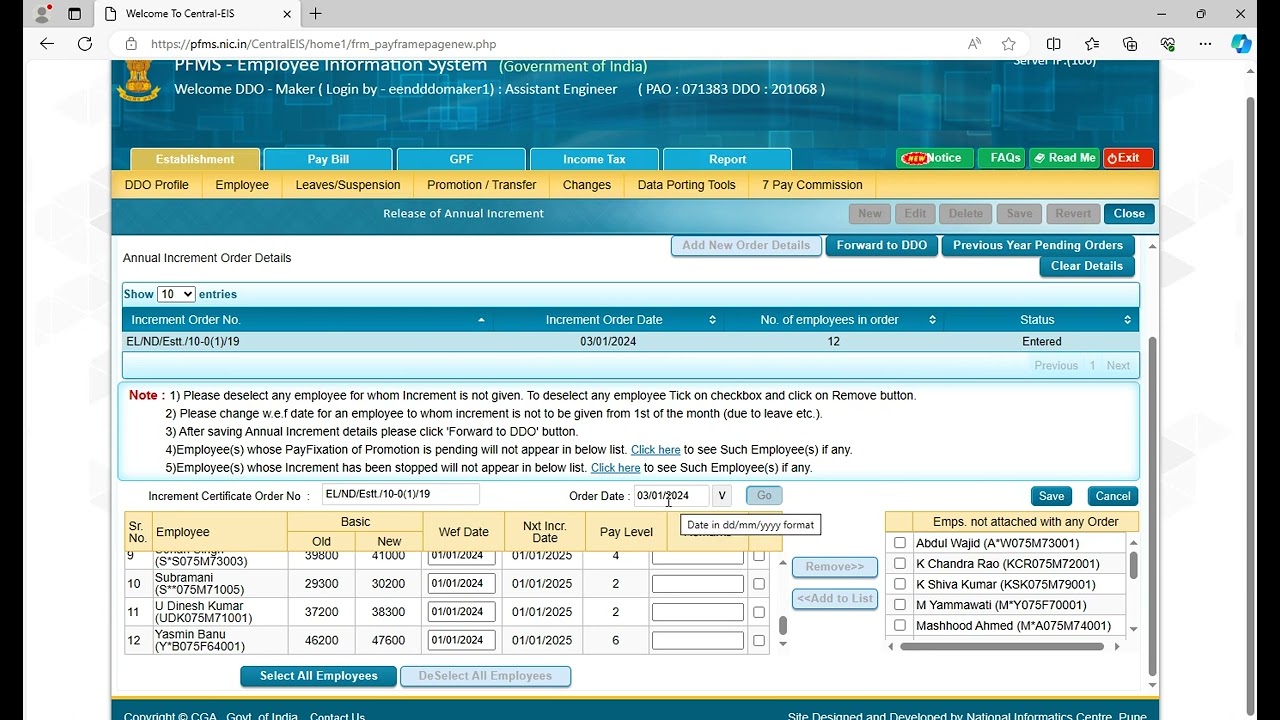Open browser Collections icon
Screen dimensions: 1280x720
coord(1130,44)
